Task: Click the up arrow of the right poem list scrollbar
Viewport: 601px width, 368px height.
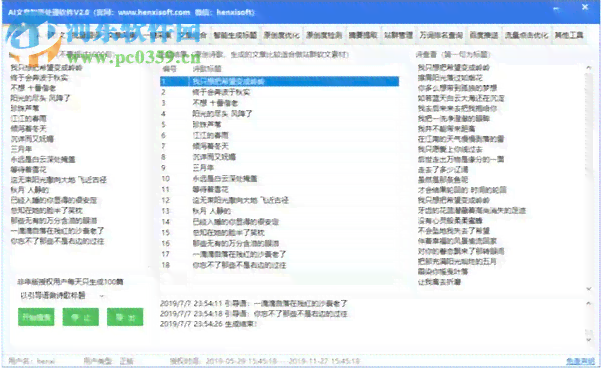Action: pos(589,68)
